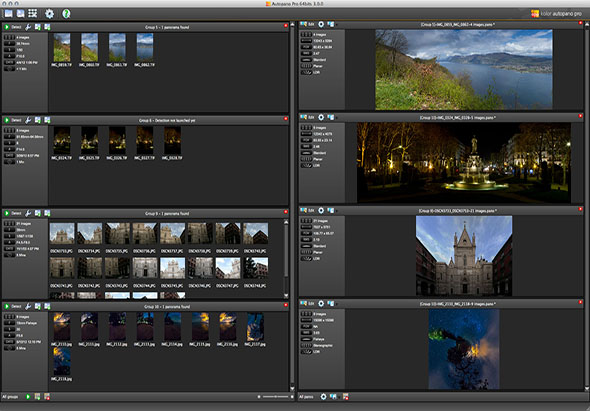This screenshot has width=590, height=411.
Task: Click render gear icon of cathedral panorama
Action: [x=321, y=211]
